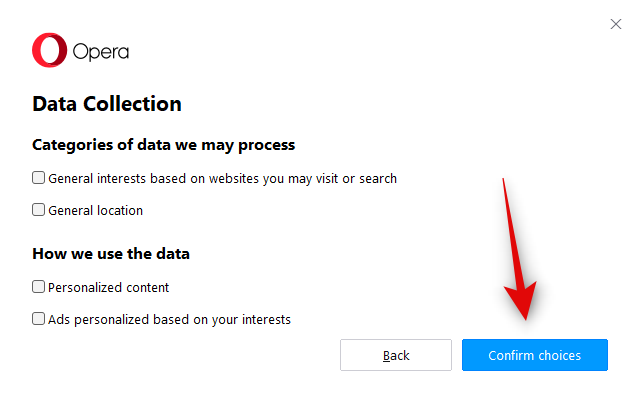The image size is (640, 401).
Task: Click the red Opera logo icon
Action: click(49, 51)
